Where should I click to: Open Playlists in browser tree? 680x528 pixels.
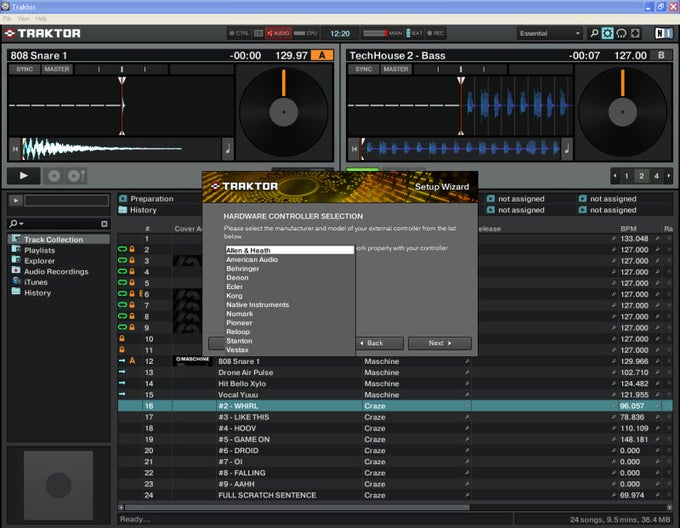pyautogui.click(x=39, y=250)
